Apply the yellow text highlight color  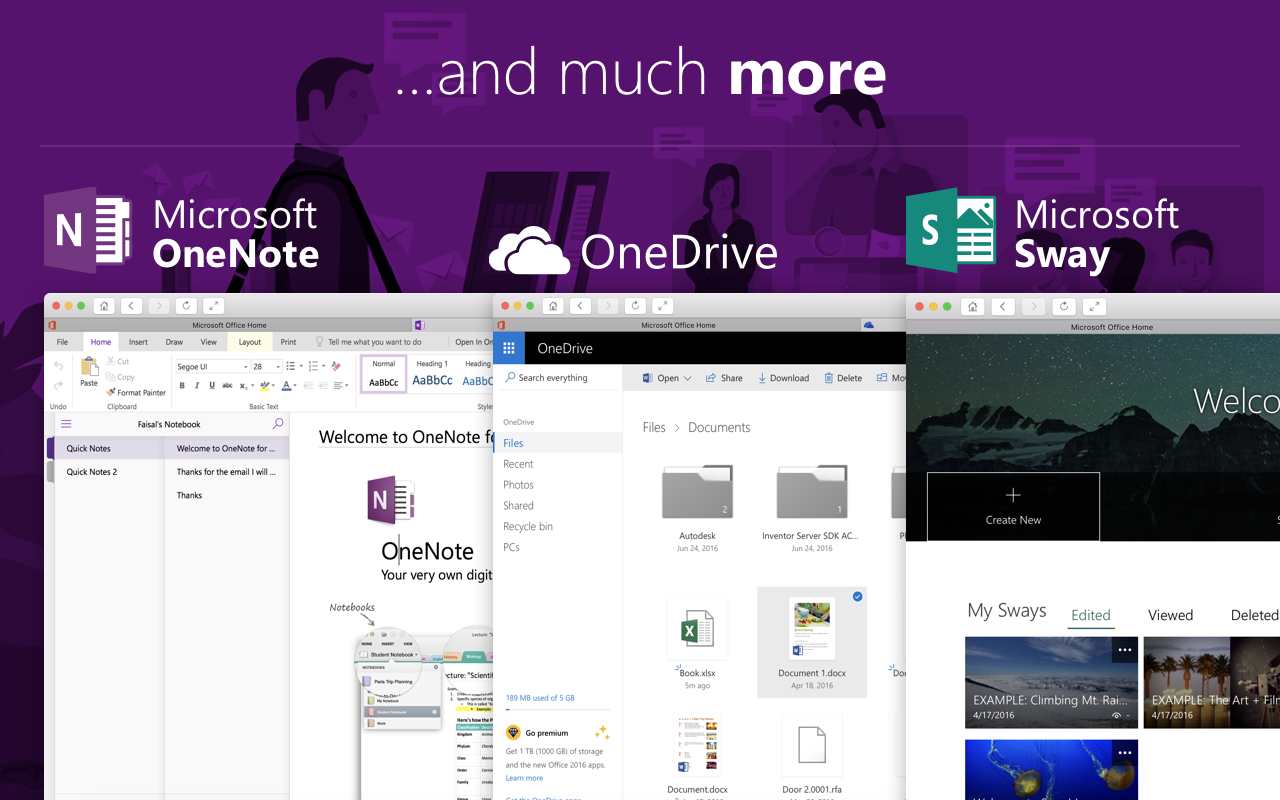(x=266, y=386)
